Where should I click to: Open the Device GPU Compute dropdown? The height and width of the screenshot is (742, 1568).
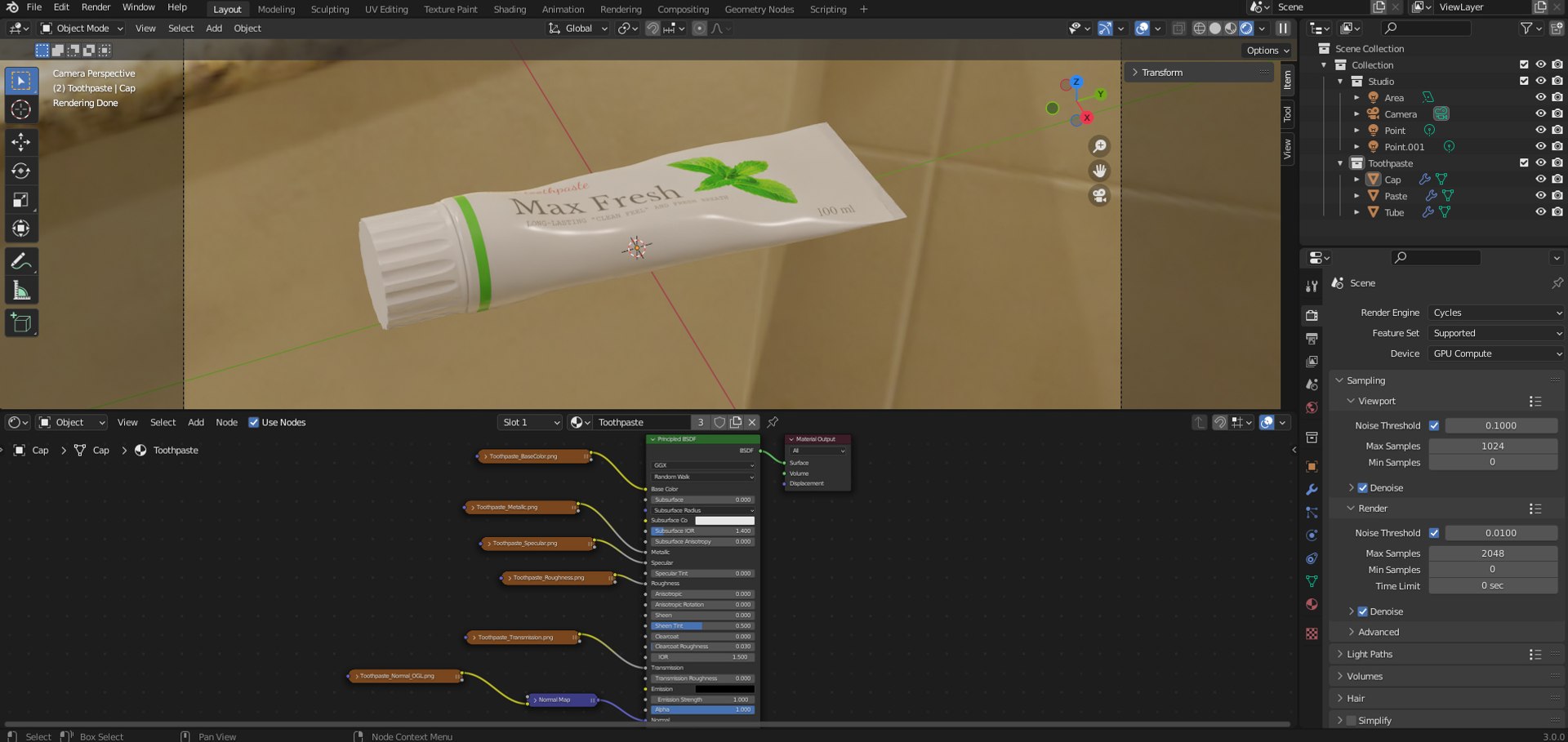tap(1496, 353)
